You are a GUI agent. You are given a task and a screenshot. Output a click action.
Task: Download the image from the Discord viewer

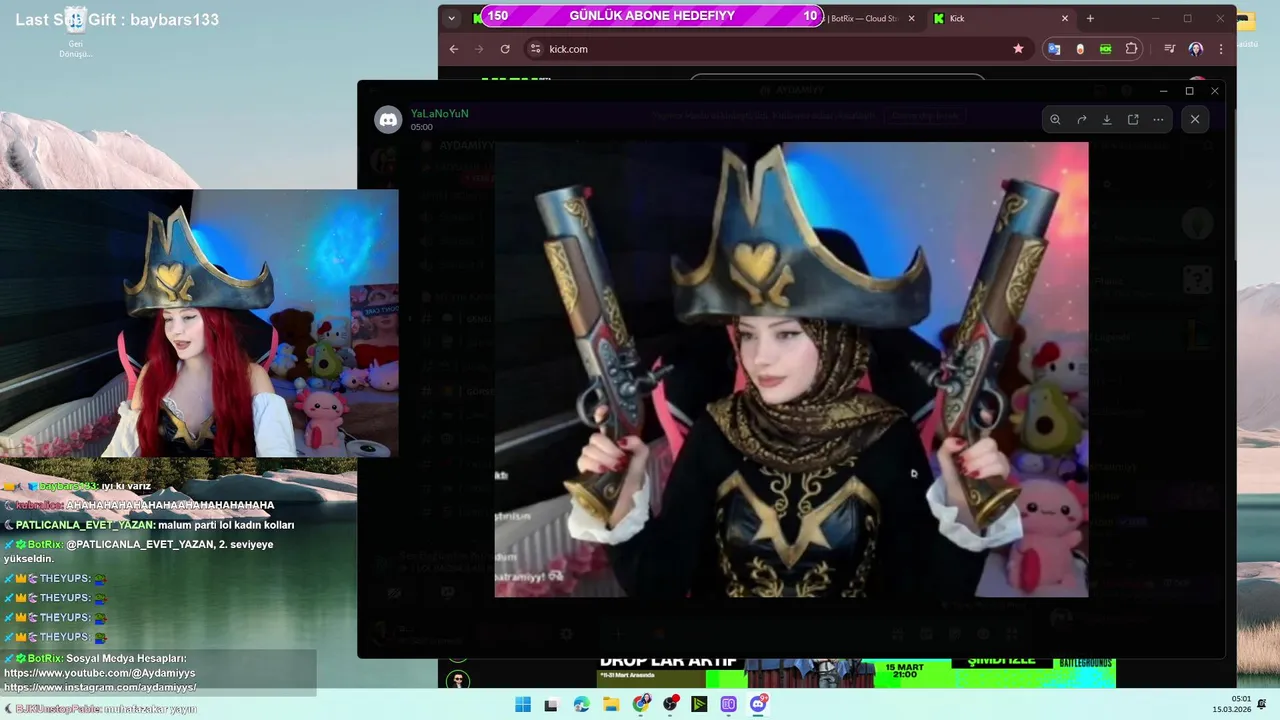tap(1107, 119)
